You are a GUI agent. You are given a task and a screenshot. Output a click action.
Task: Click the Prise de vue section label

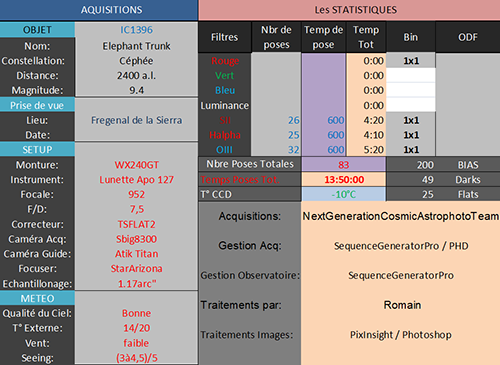[x=37, y=105]
